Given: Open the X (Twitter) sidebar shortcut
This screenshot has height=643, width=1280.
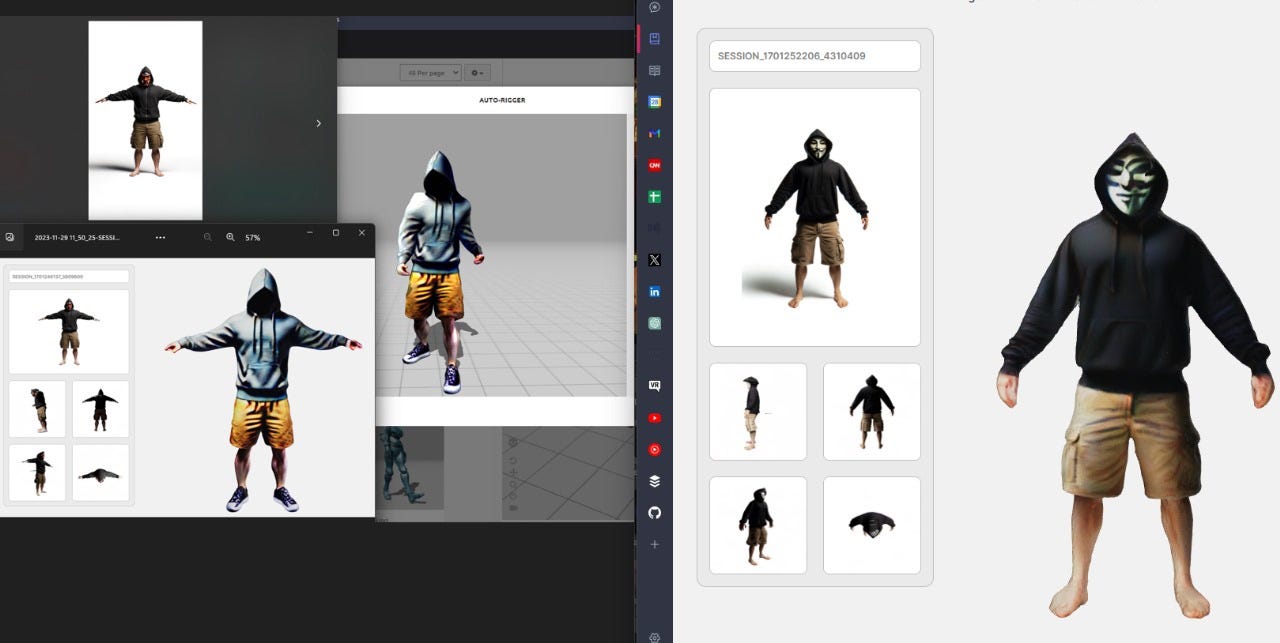Looking at the screenshot, I should point(655,260).
